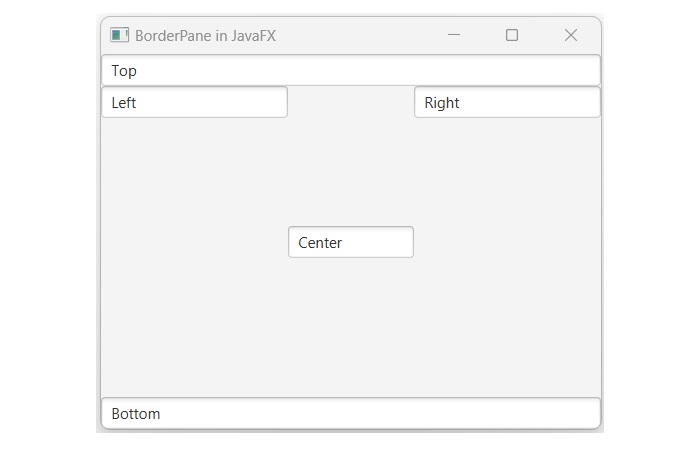Click into the Left text field

[194, 102]
